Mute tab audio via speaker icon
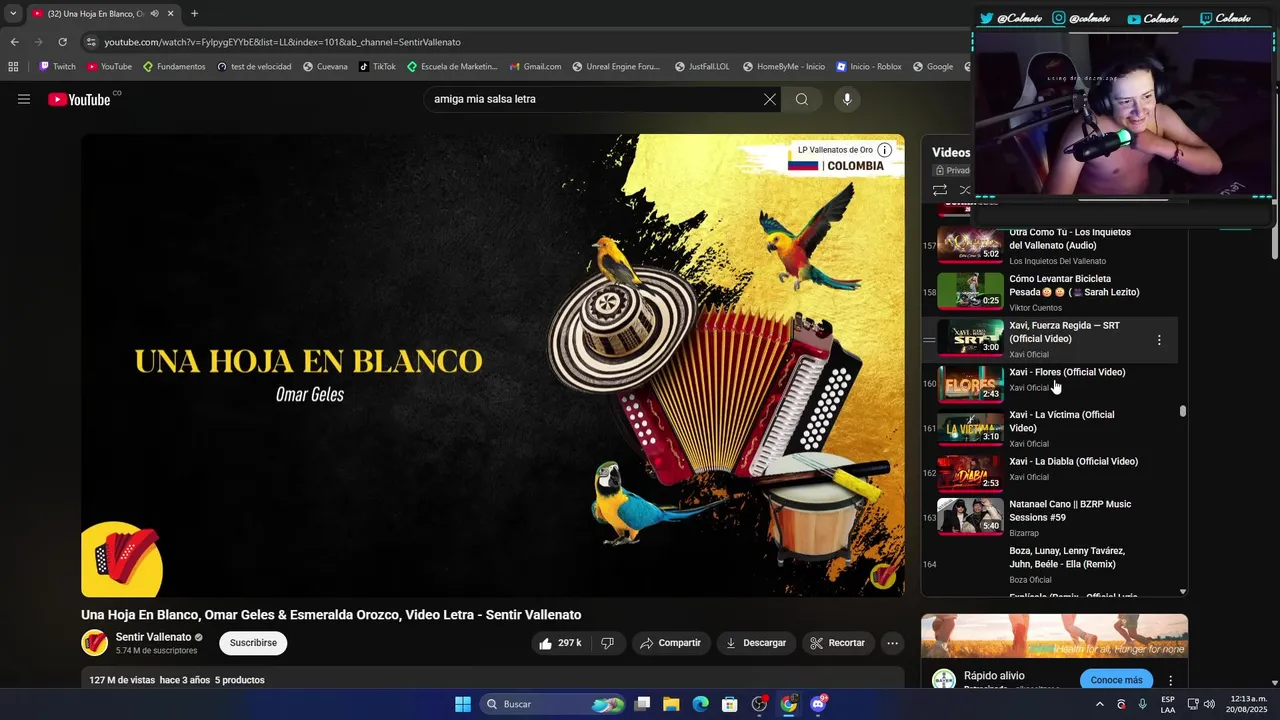 click(x=154, y=14)
